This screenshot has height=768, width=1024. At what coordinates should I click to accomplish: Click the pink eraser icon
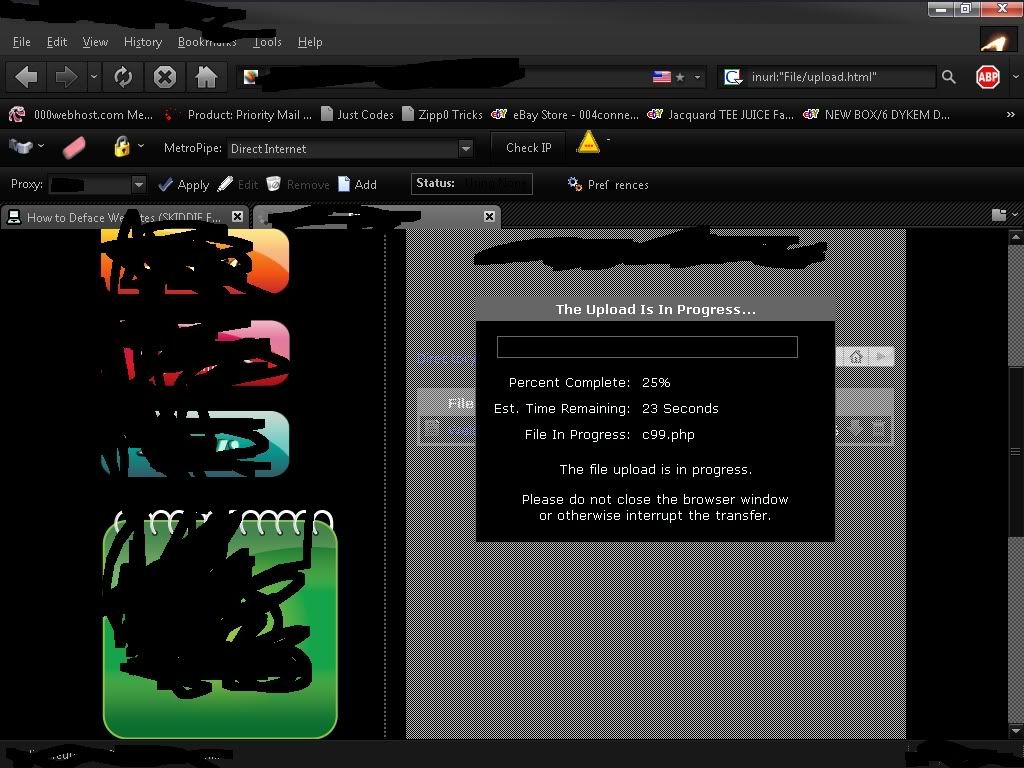(74, 147)
